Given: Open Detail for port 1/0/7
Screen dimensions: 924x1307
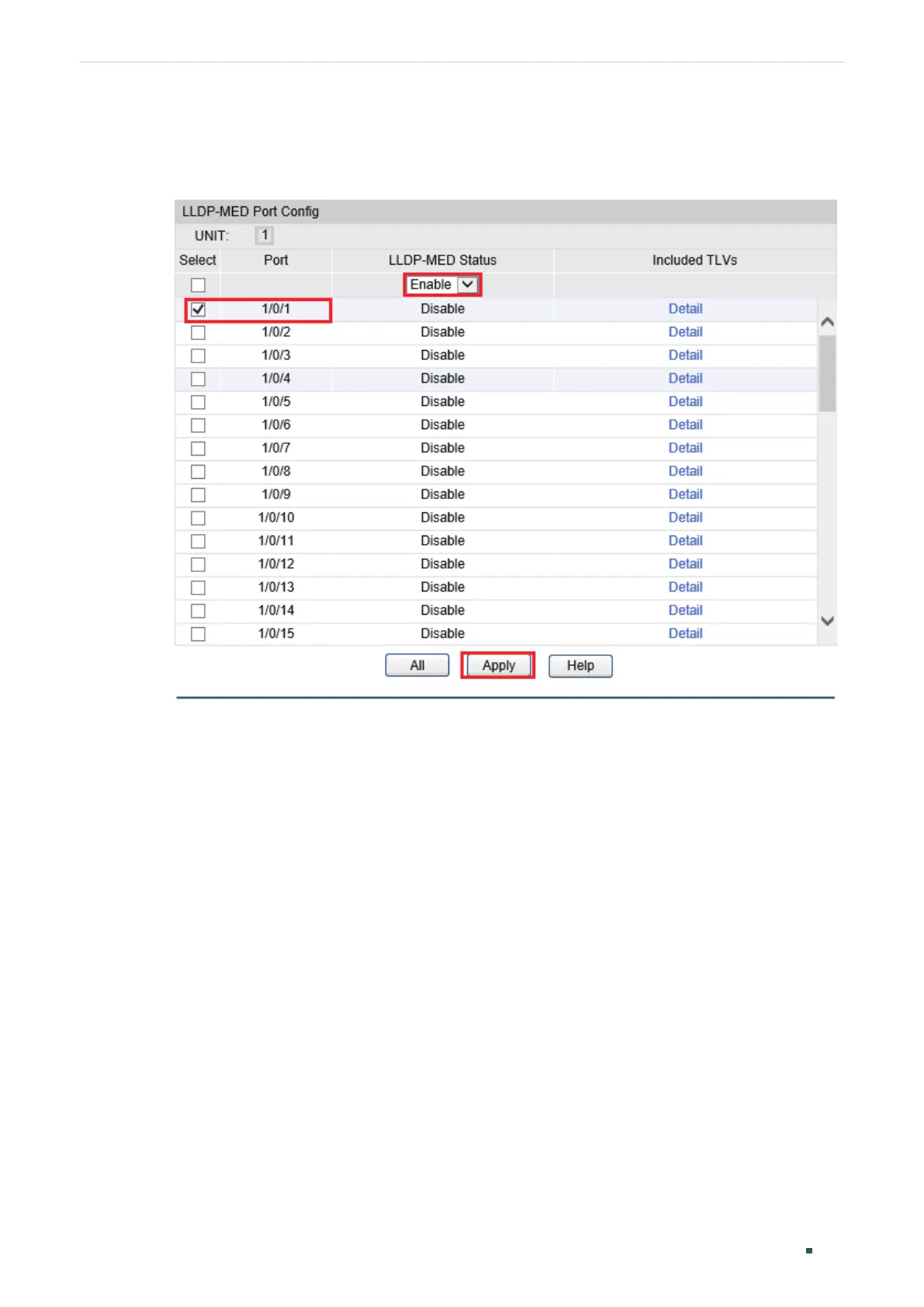Looking at the screenshot, I should 686,449.
